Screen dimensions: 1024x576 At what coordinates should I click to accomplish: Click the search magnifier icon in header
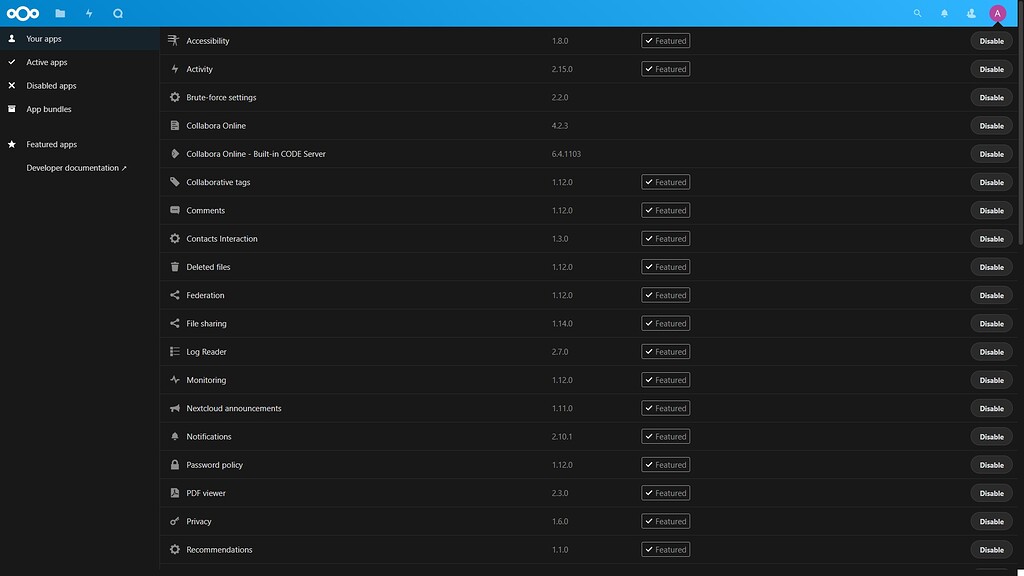[x=918, y=14]
